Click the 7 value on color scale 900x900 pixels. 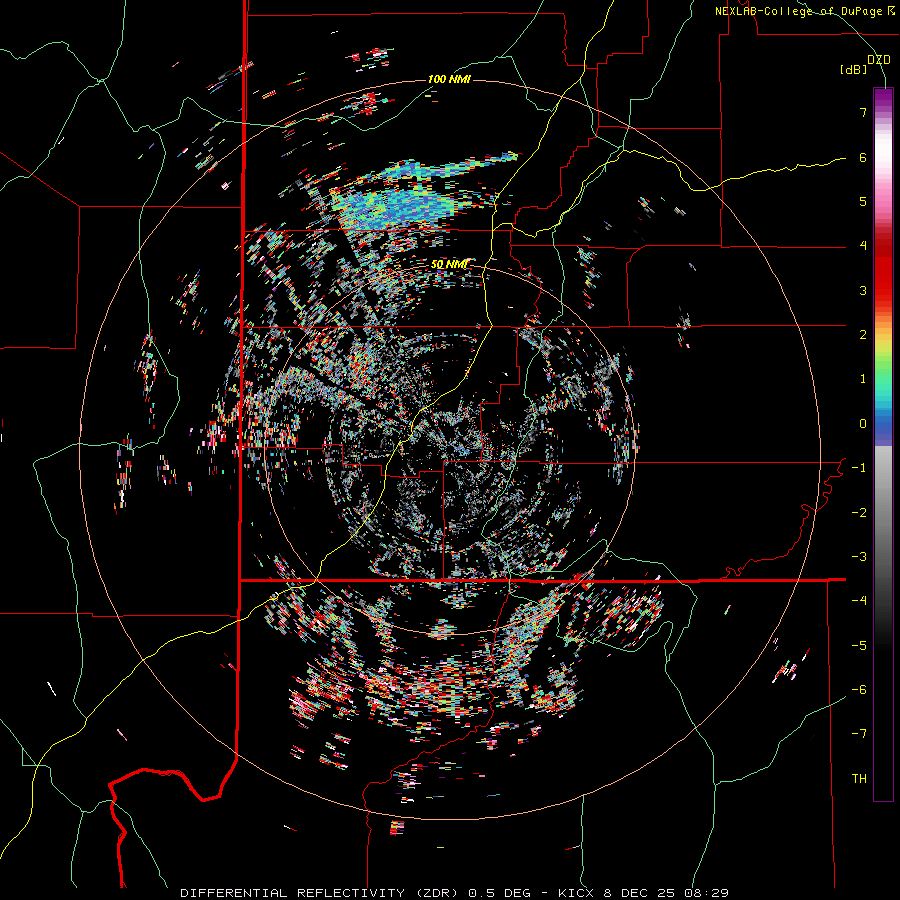[863, 112]
